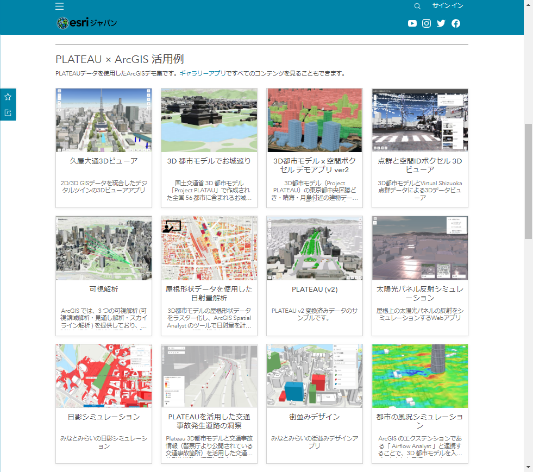
Task: Open the red voxel buildings demo thumbnail
Action: click(x=314, y=120)
